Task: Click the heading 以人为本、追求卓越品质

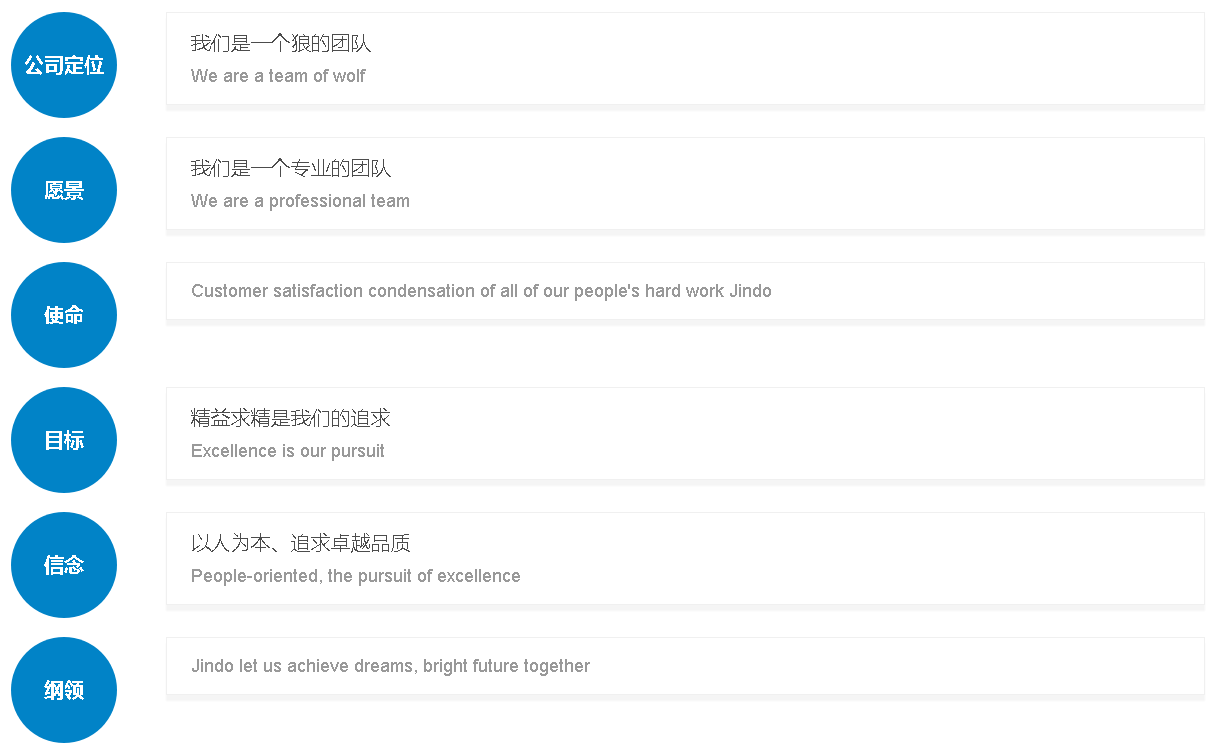Action: 301,544
